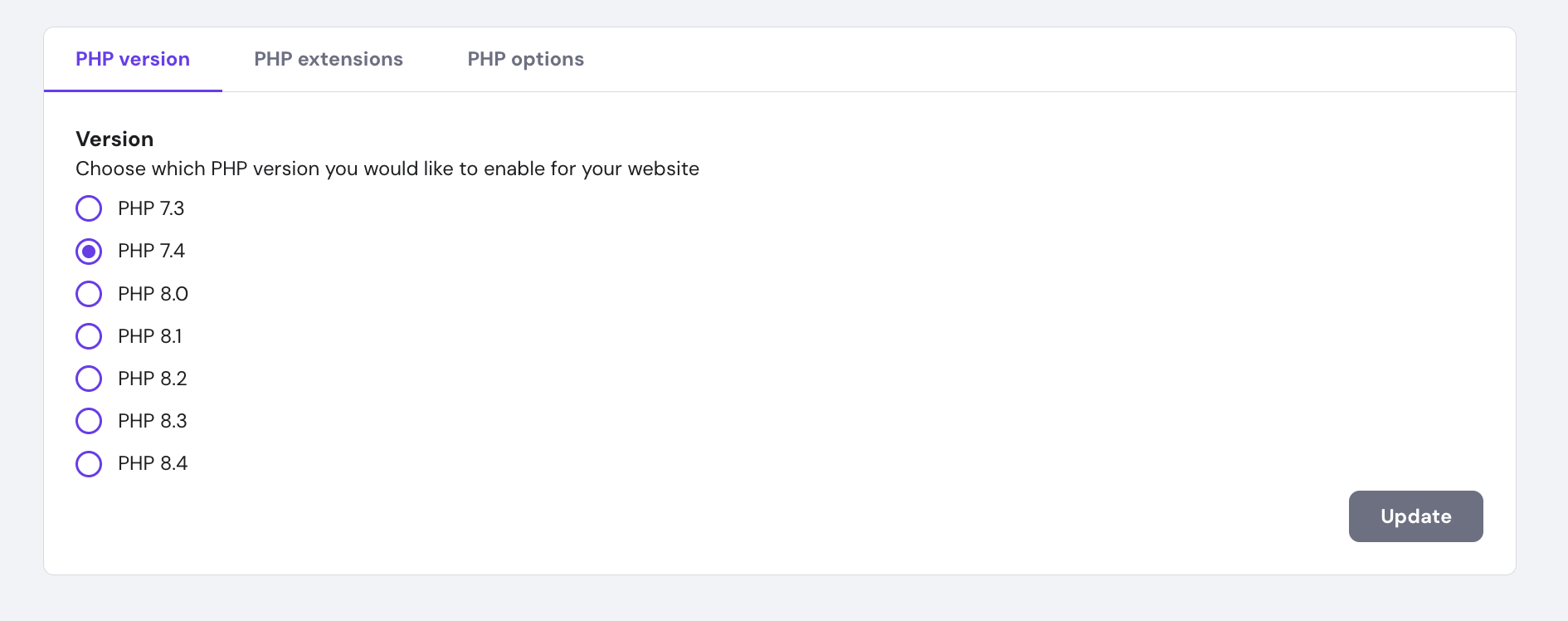Viewport: 1568px width, 621px height.
Task: Enable the PHP 8.1 radio button circle
Action: 89,336
